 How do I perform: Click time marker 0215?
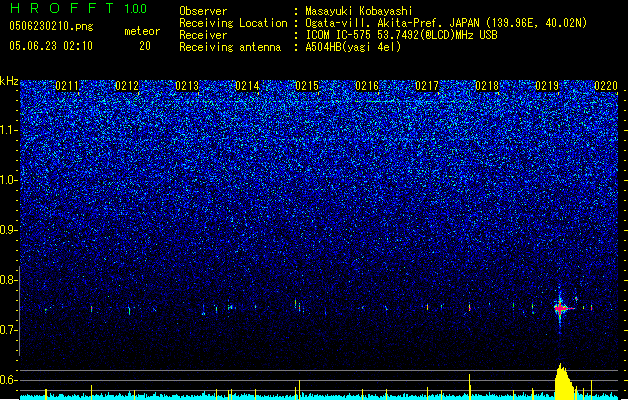pos(307,86)
